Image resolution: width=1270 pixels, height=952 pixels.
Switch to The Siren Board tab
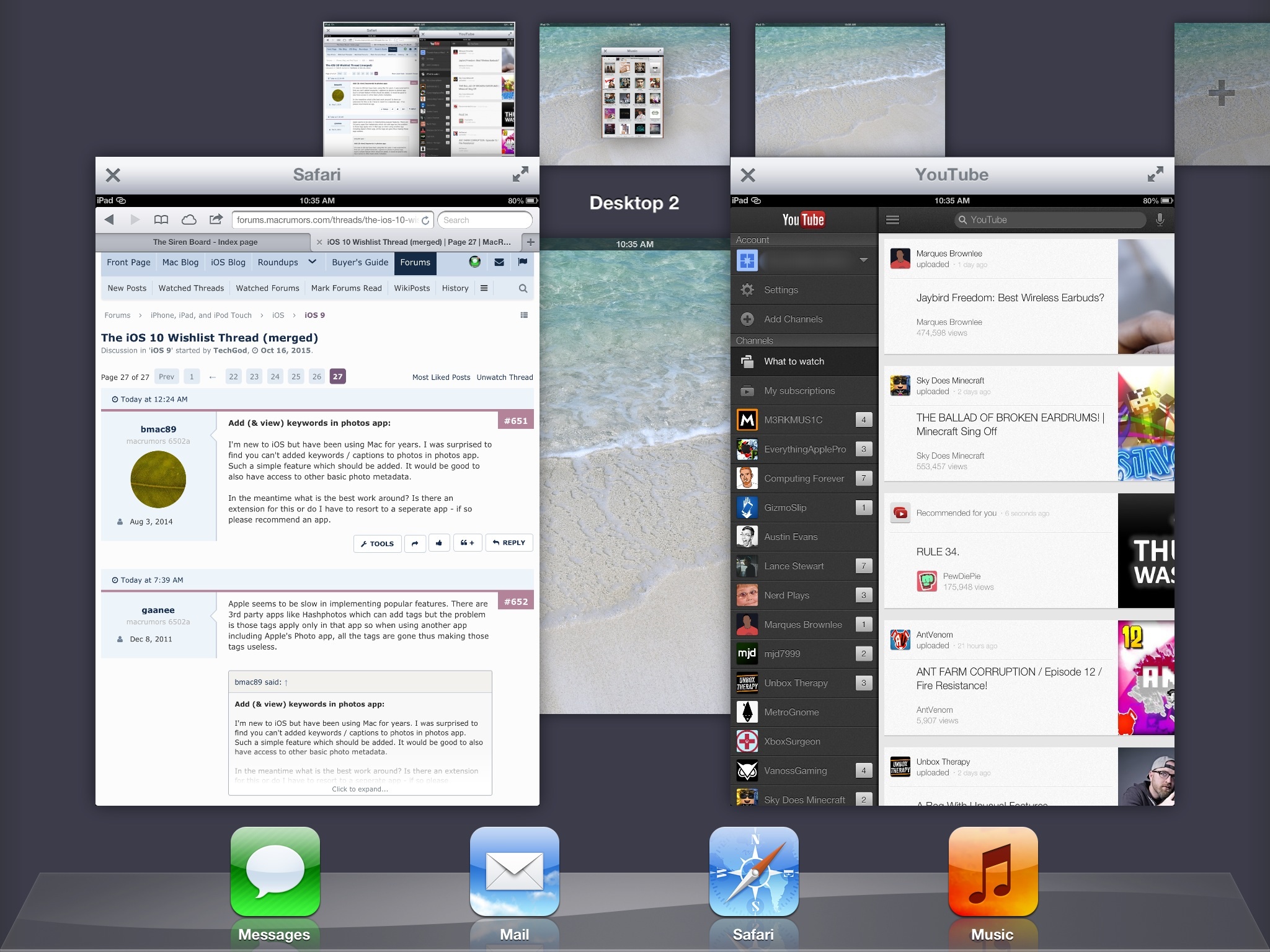205,242
